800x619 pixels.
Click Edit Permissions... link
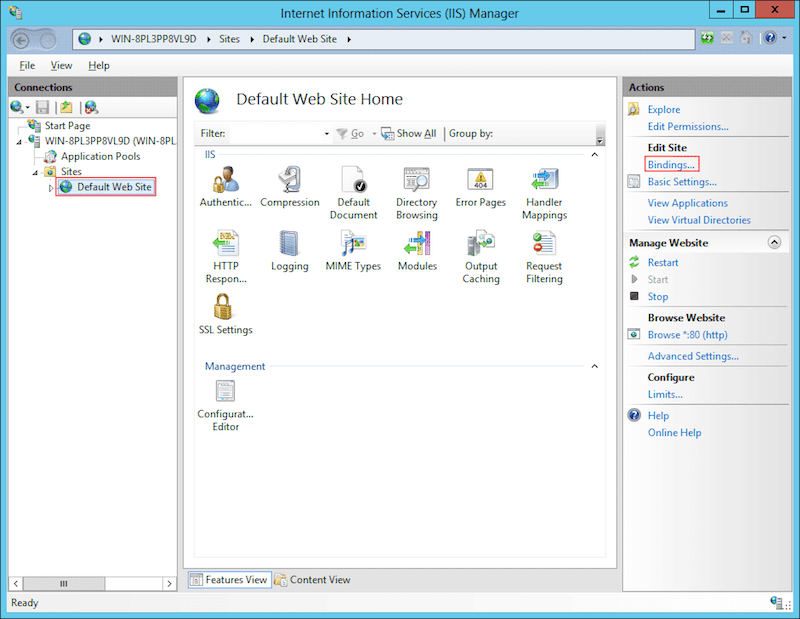(688, 127)
